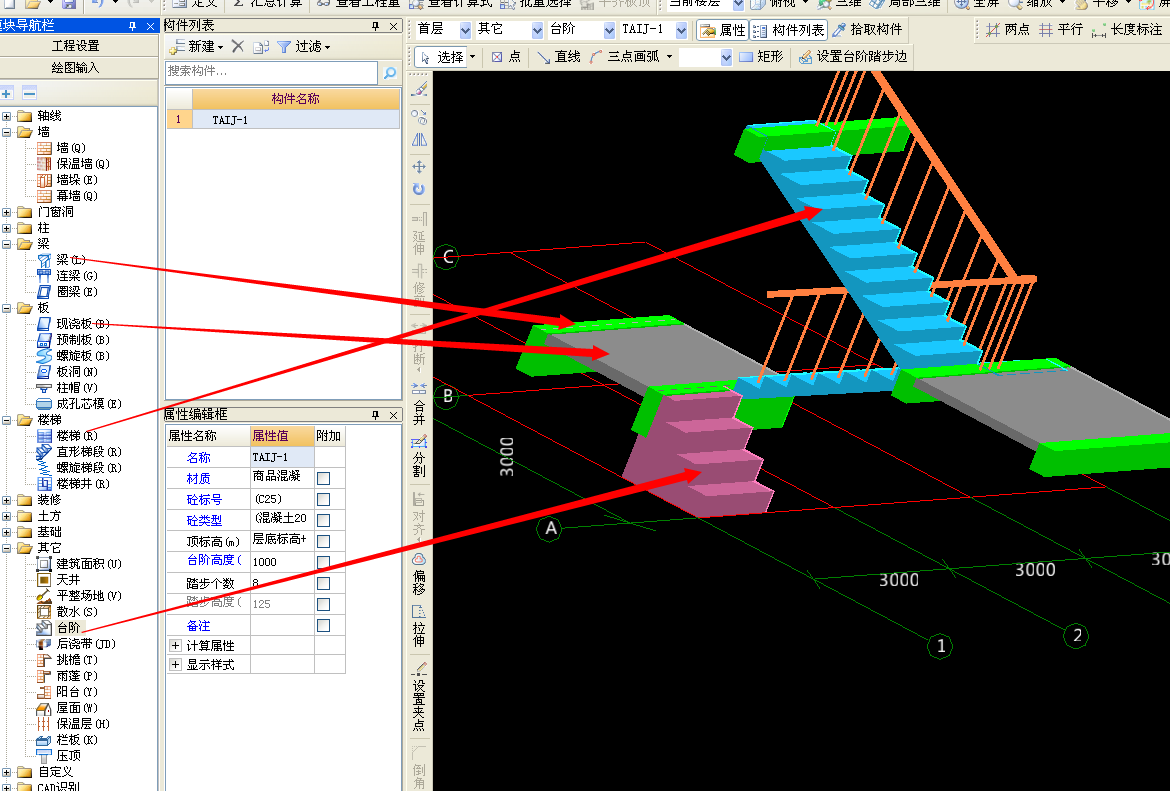Open the 过滤 filter dropdown

pyautogui.click(x=328, y=48)
